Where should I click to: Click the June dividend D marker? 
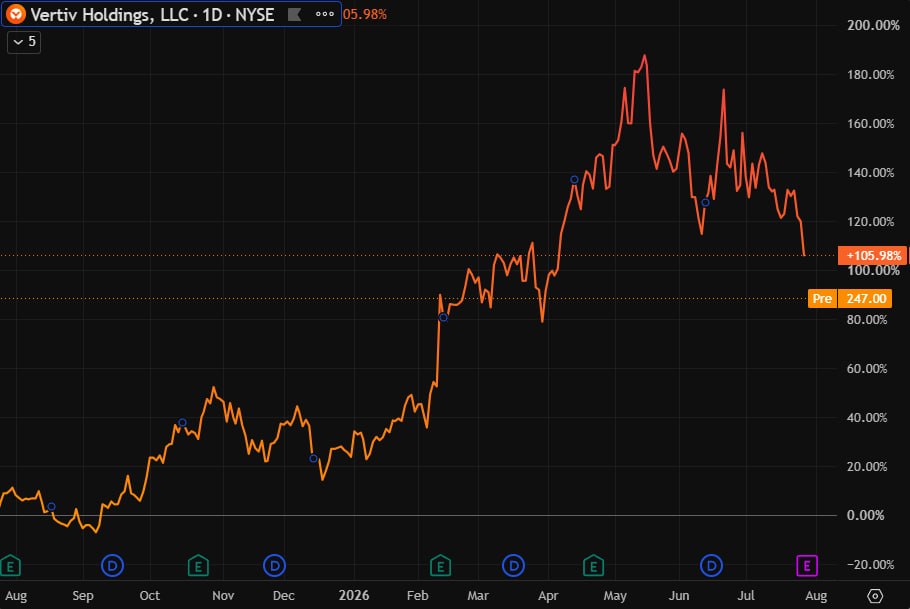[712, 565]
